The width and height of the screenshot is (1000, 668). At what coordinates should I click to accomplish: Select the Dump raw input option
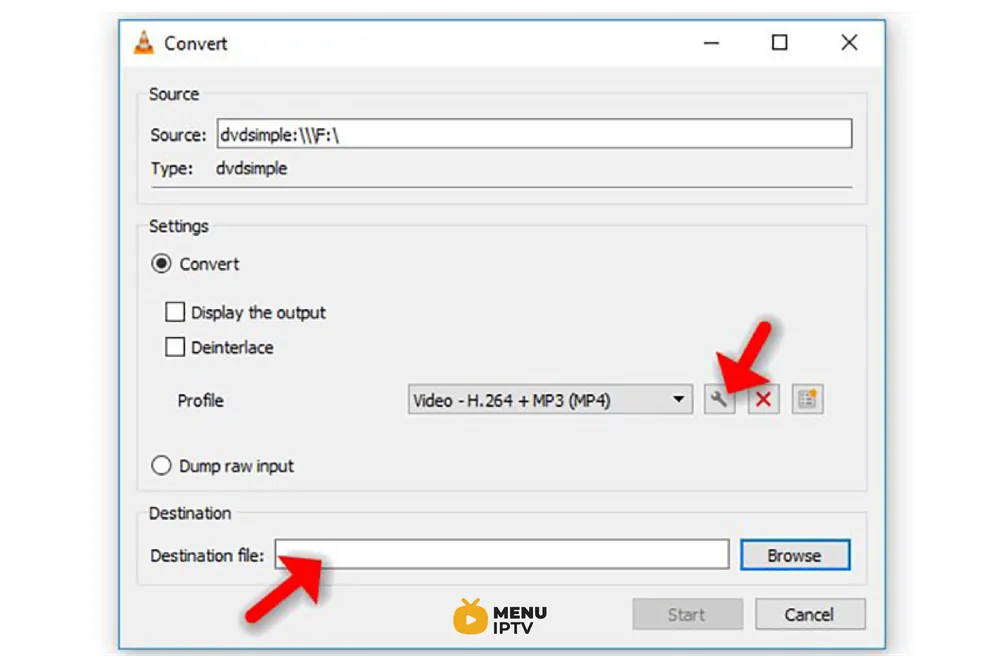161,465
